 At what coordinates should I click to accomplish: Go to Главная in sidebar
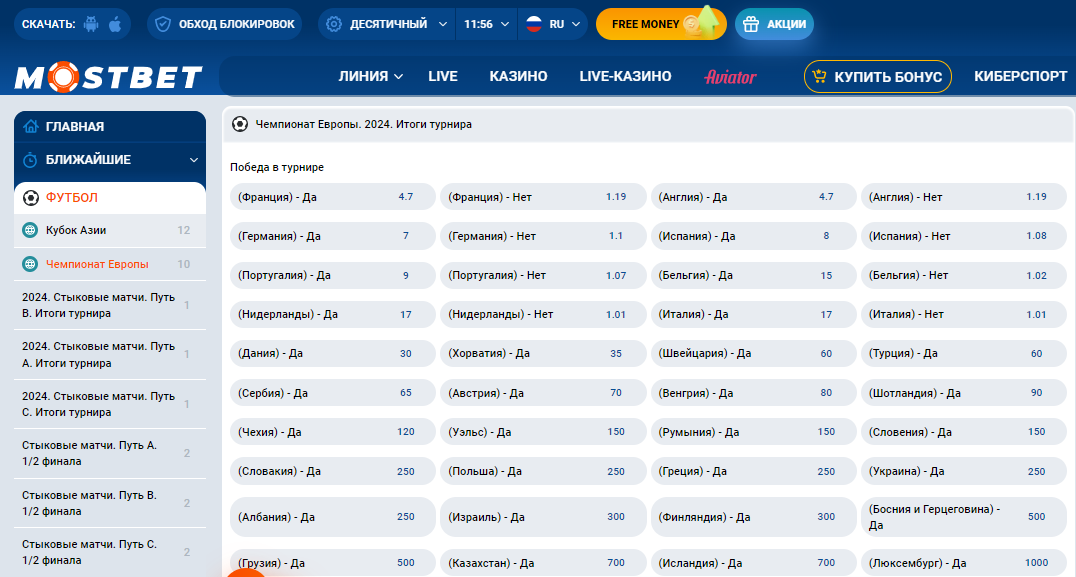coord(110,127)
